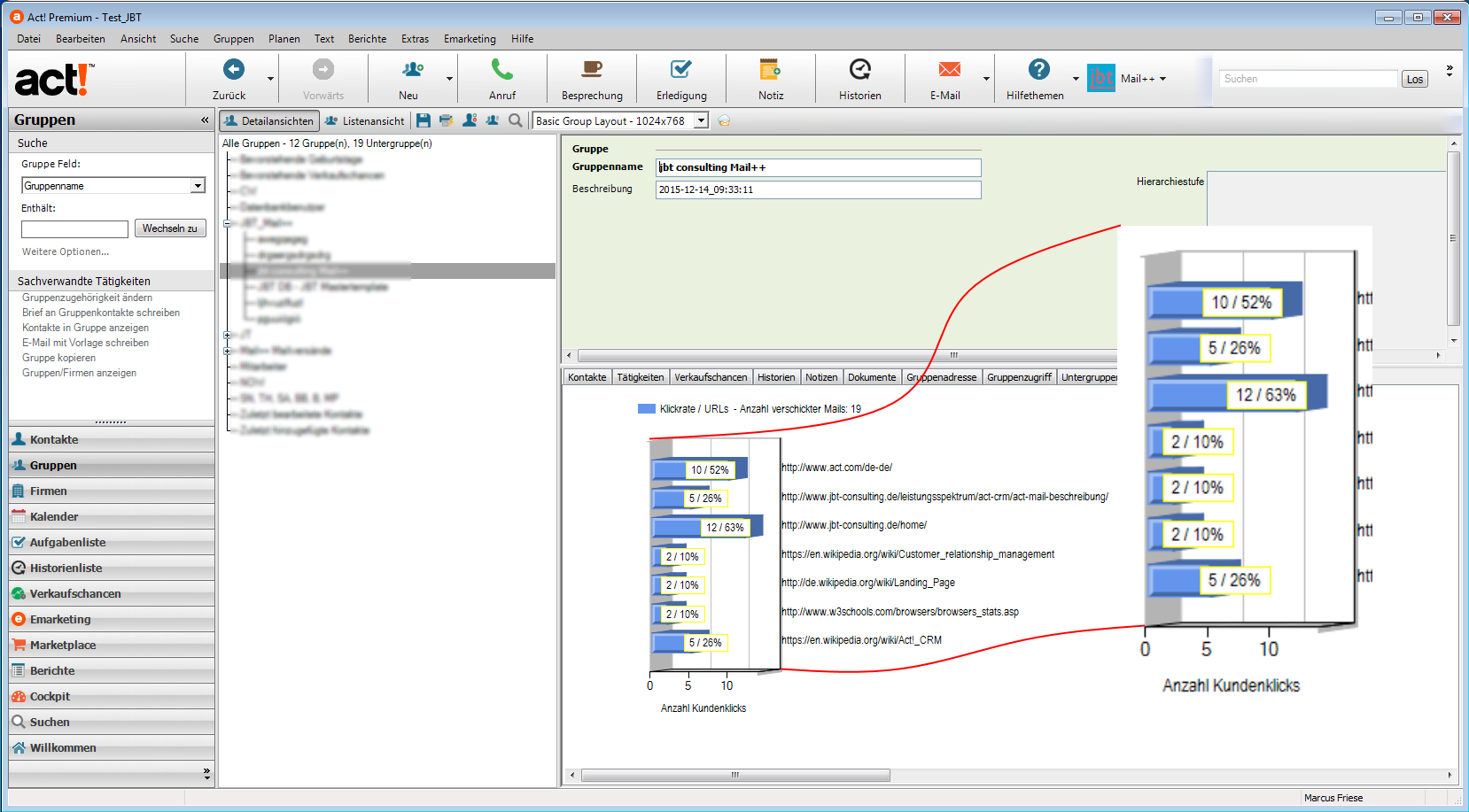The image size is (1469, 812).
Task: Click the Vorwärts forward arrow icon
Action: [323, 69]
